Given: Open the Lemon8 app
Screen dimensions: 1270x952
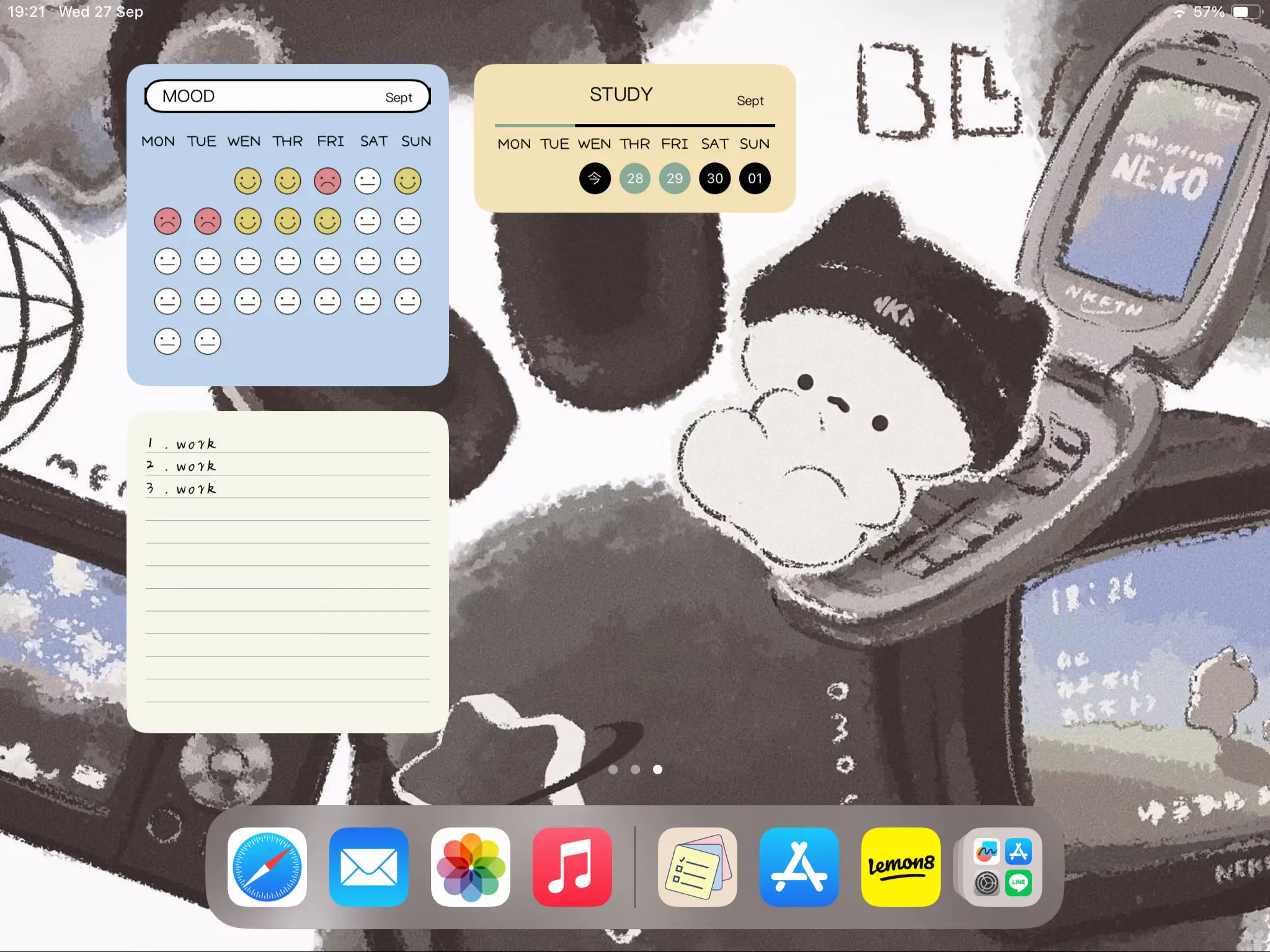Looking at the screenshot, I should tap(900, 867).
